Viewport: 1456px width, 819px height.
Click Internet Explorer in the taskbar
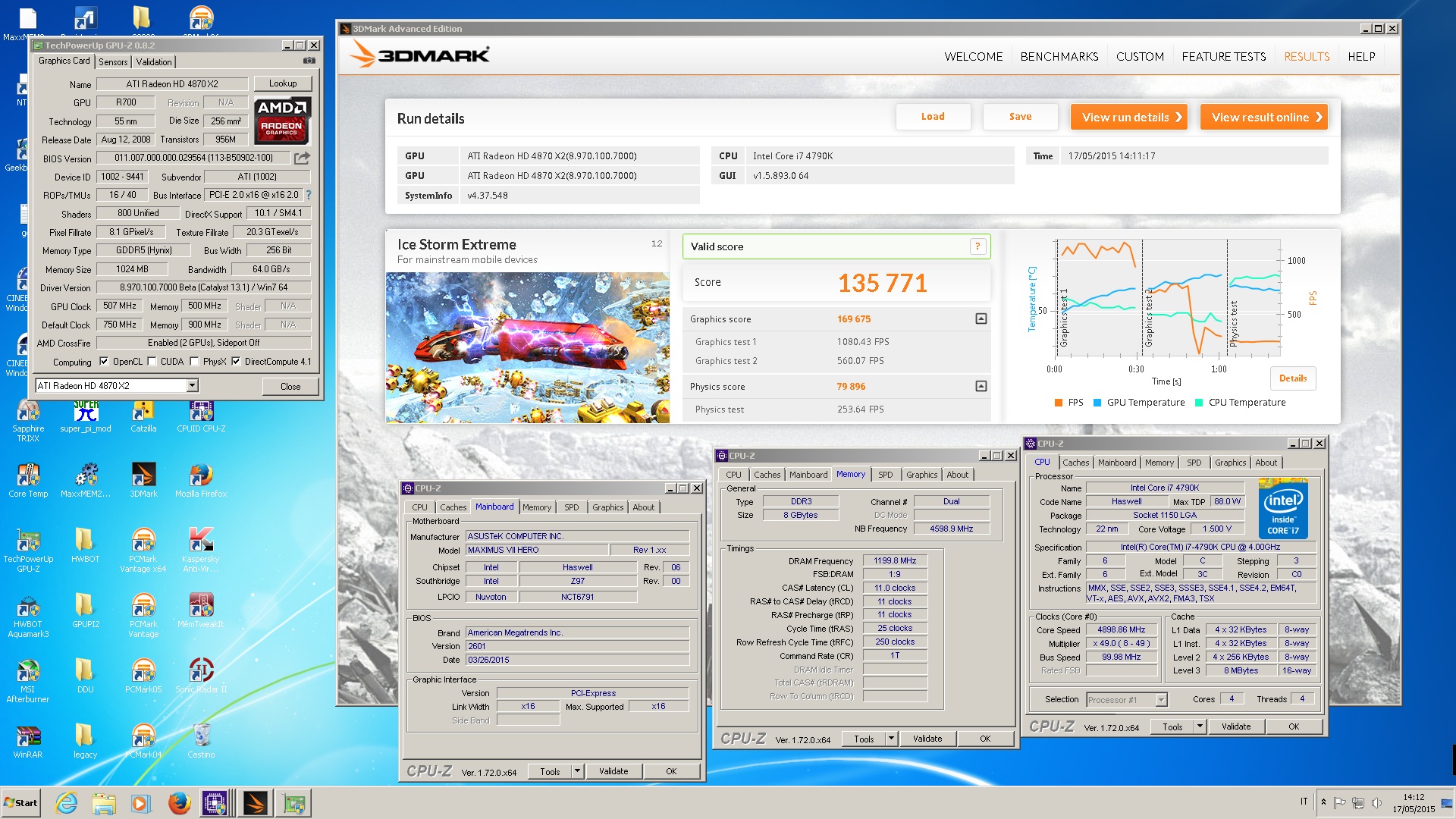[x=67, y=803]
